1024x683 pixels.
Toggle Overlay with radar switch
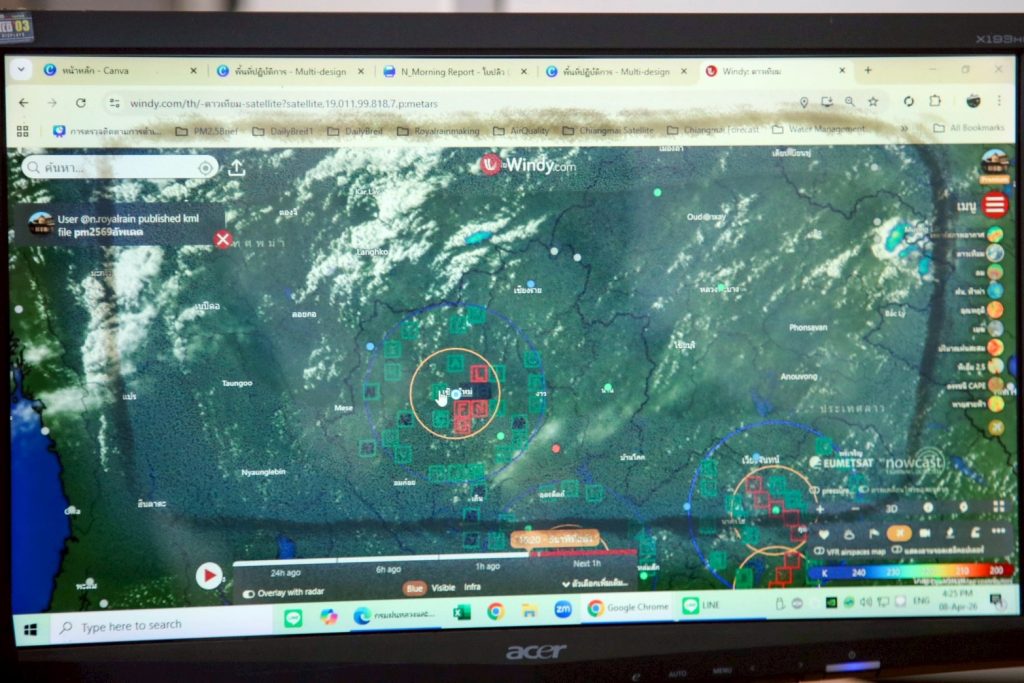click(x=249, y=593)
